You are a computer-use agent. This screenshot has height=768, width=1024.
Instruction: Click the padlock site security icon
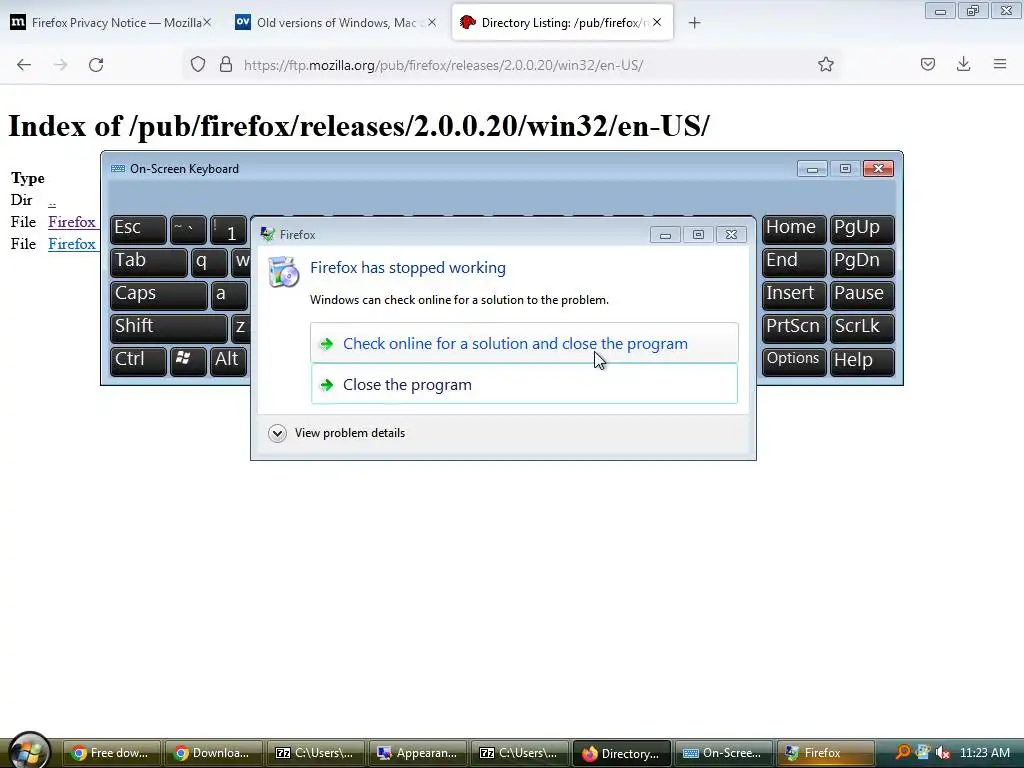[226, 65]
